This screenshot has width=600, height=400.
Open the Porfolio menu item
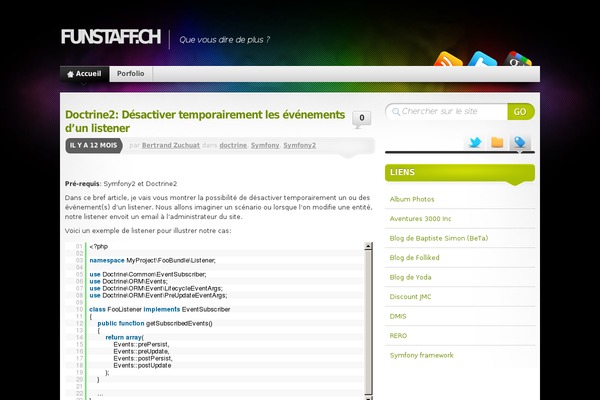pyautogui.click(x=130, y=74)
